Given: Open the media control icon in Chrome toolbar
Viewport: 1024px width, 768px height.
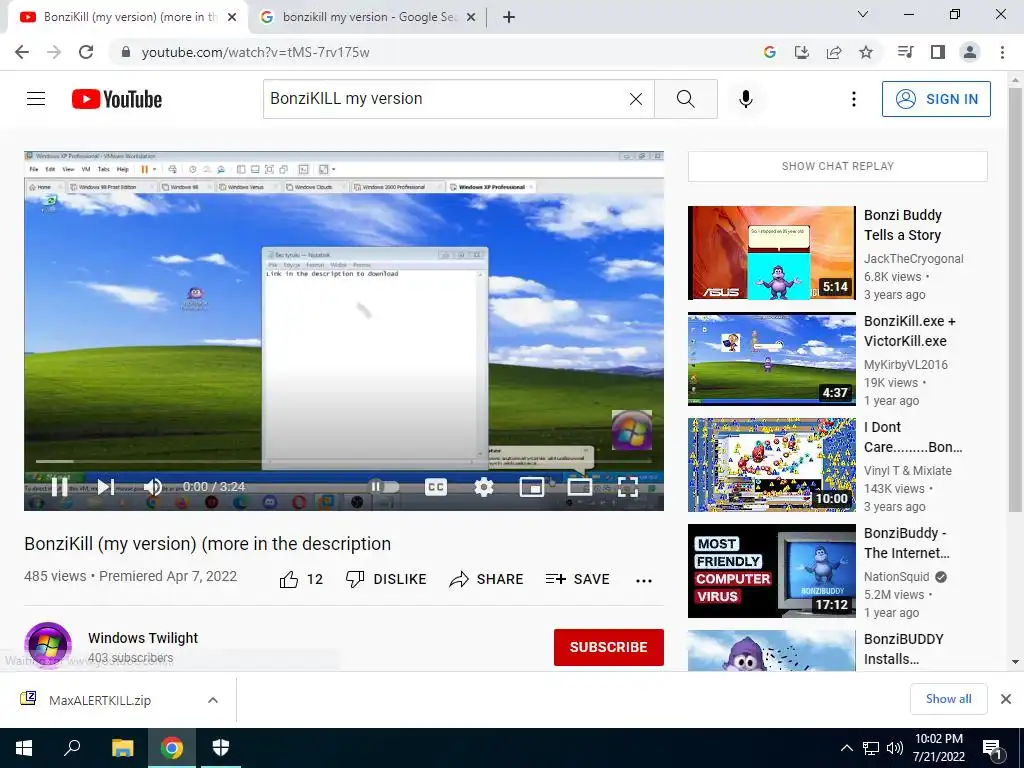Looking at the screenshot, I should (905, 52).
